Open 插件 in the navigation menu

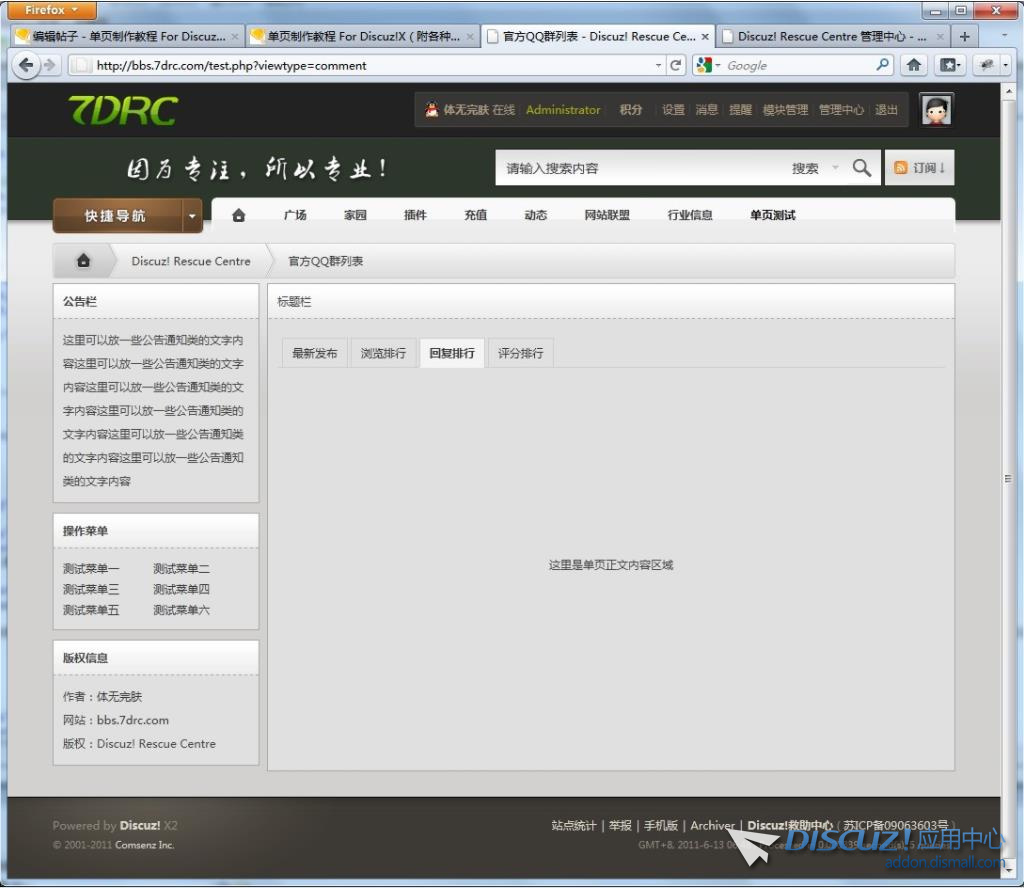click(x=415, y=215)
